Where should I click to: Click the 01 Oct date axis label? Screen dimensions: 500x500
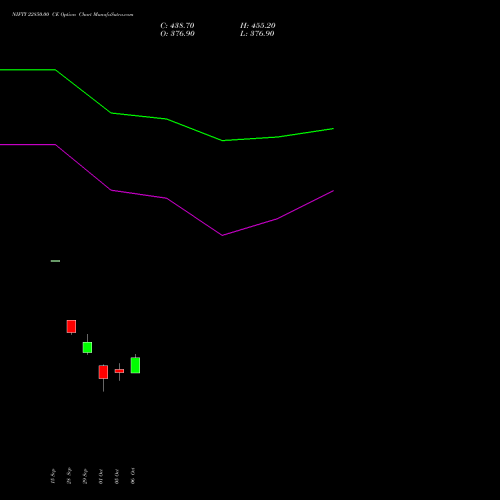[x=101, y=476]
